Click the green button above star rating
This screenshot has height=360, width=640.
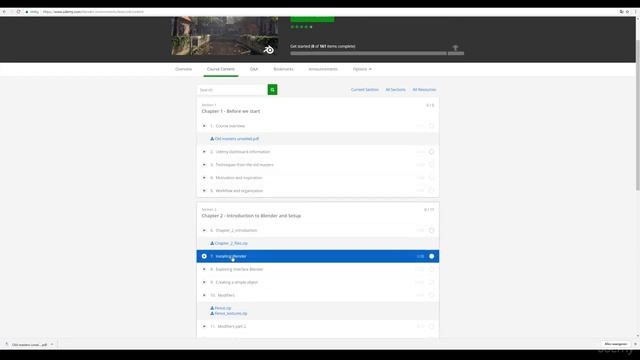(312, 19)
